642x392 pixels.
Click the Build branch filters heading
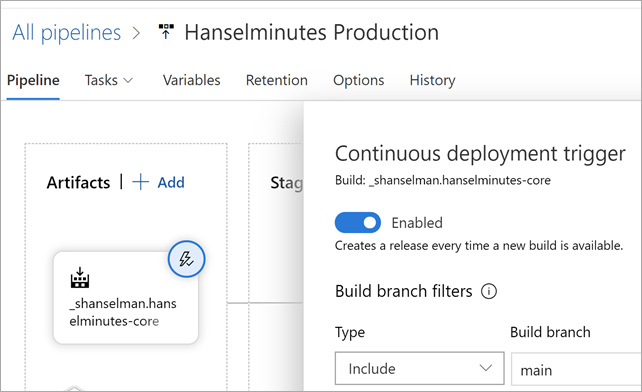pyautogui.click(x=404, y=291)
